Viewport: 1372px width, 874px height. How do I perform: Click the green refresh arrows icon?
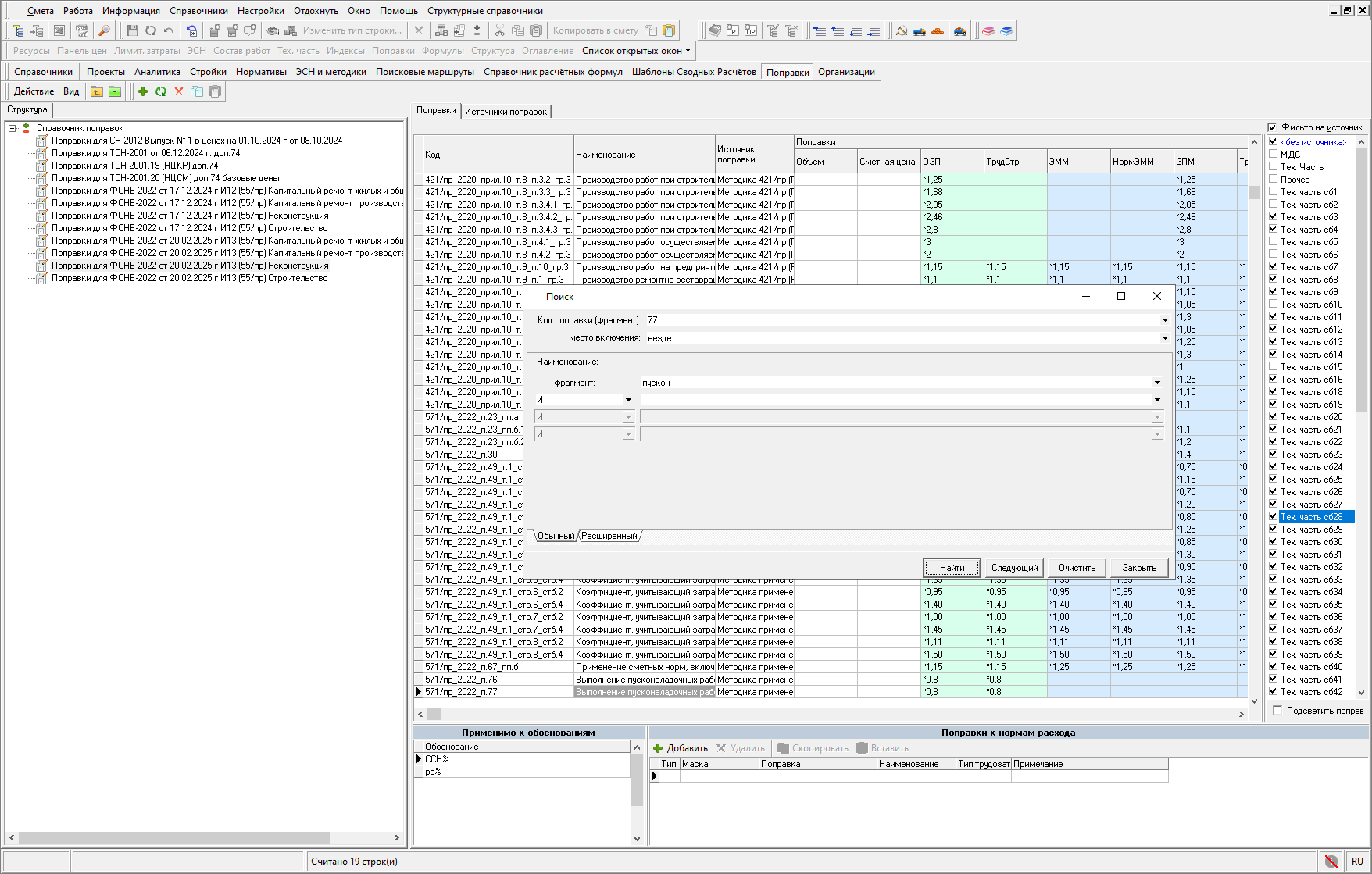(x=161, y=91)
